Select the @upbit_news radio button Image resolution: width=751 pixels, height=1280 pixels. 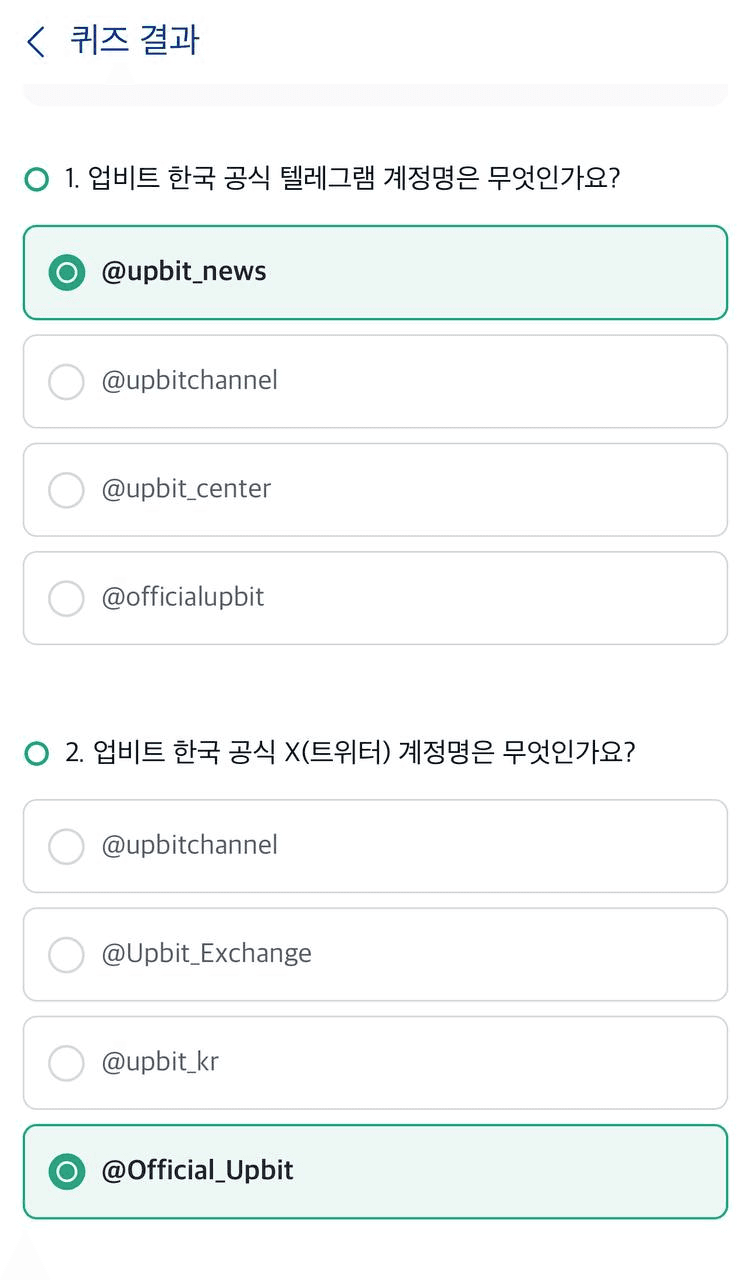(66, 272)
